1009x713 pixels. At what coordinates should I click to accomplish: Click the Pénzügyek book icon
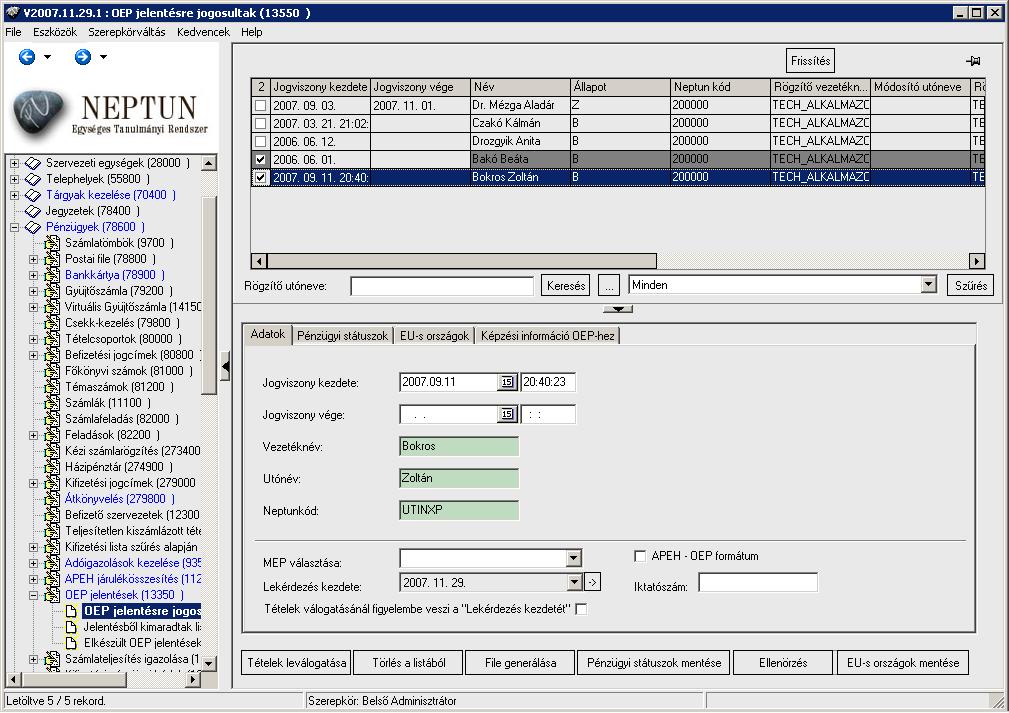click(33, 227)
